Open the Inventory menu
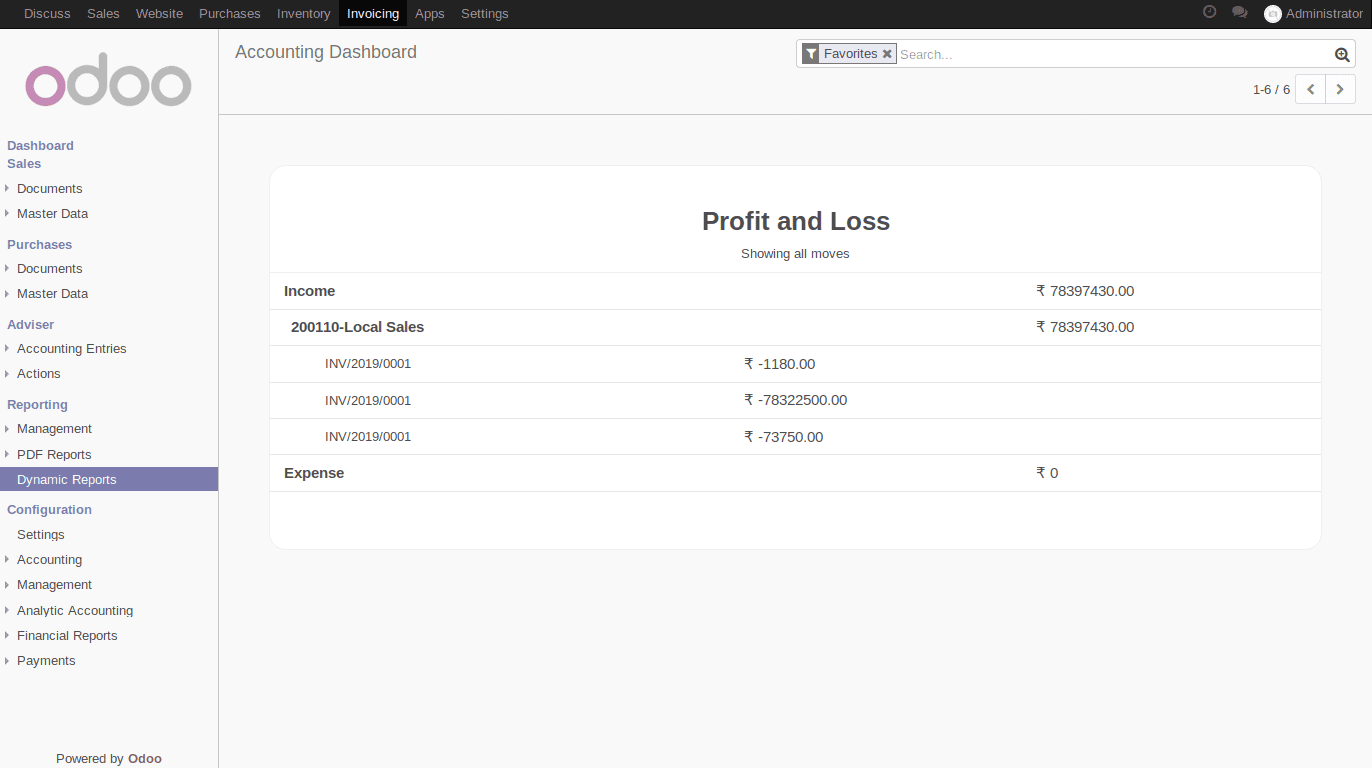This screenshot has width=1372, height=768. tap(304, 14)
